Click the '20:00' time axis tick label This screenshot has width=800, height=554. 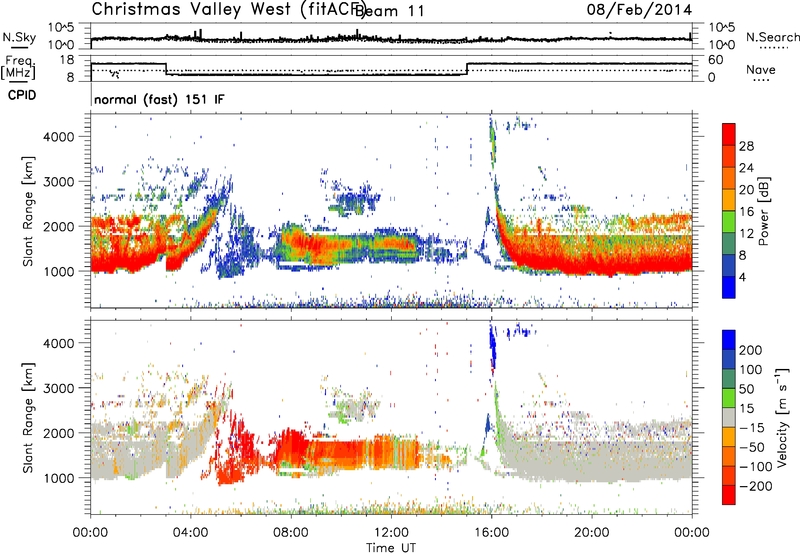(591, 533)
